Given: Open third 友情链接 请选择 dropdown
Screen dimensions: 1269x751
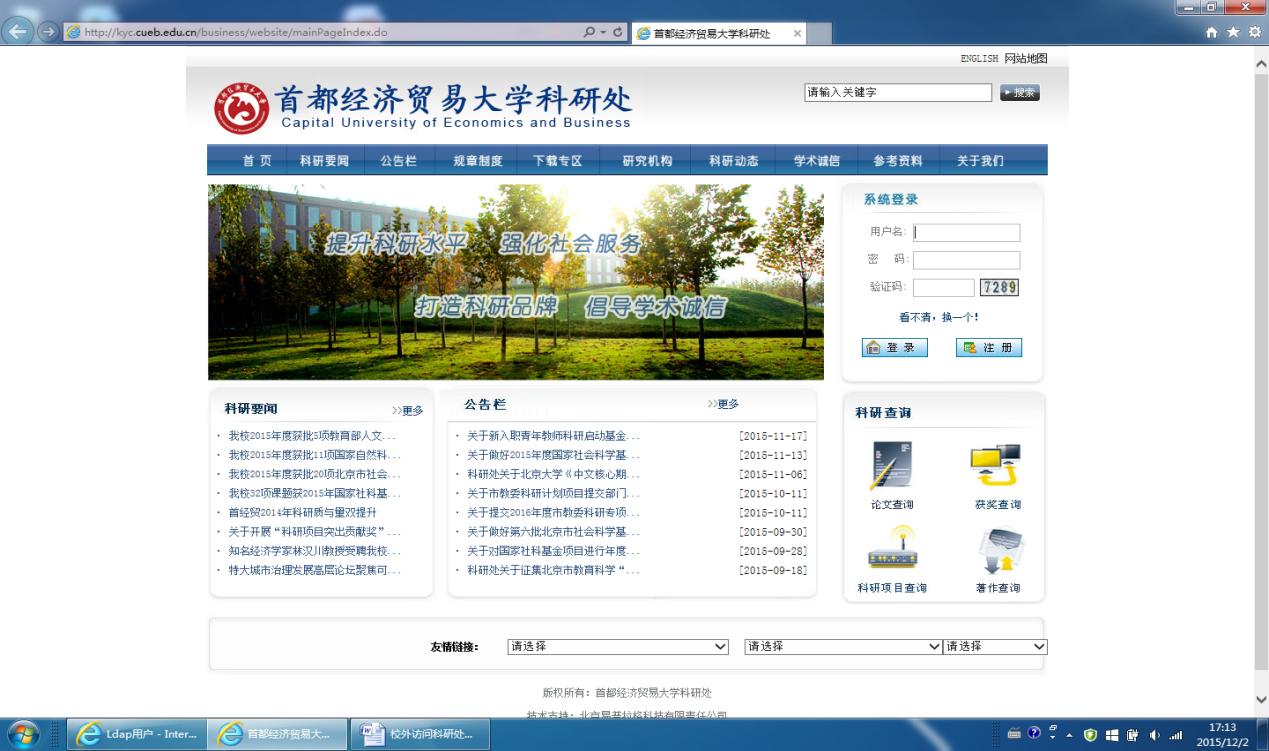Looking at the screenshot, I should pyautogui.click(x=995, y=647).
